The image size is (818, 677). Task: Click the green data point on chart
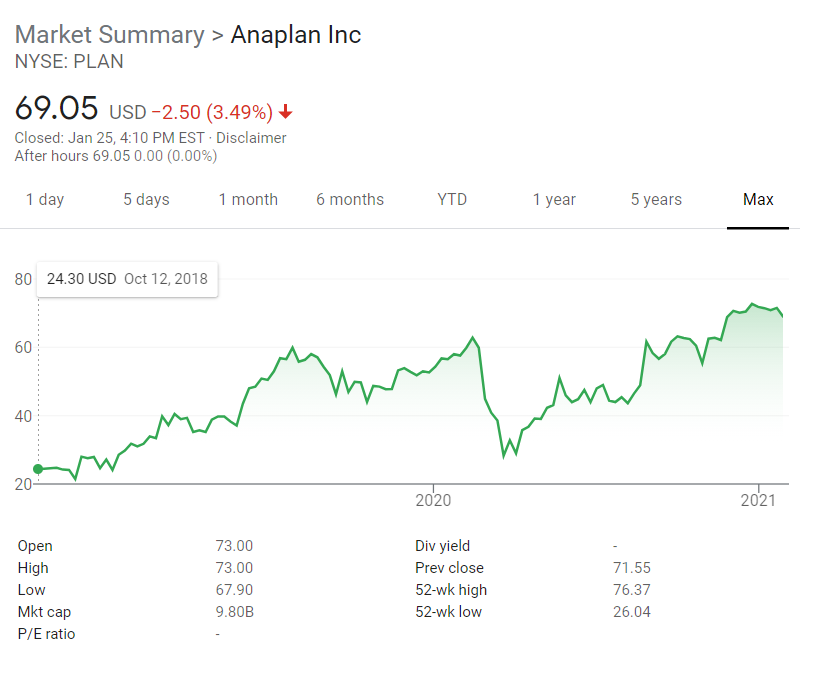coord(38,469)
